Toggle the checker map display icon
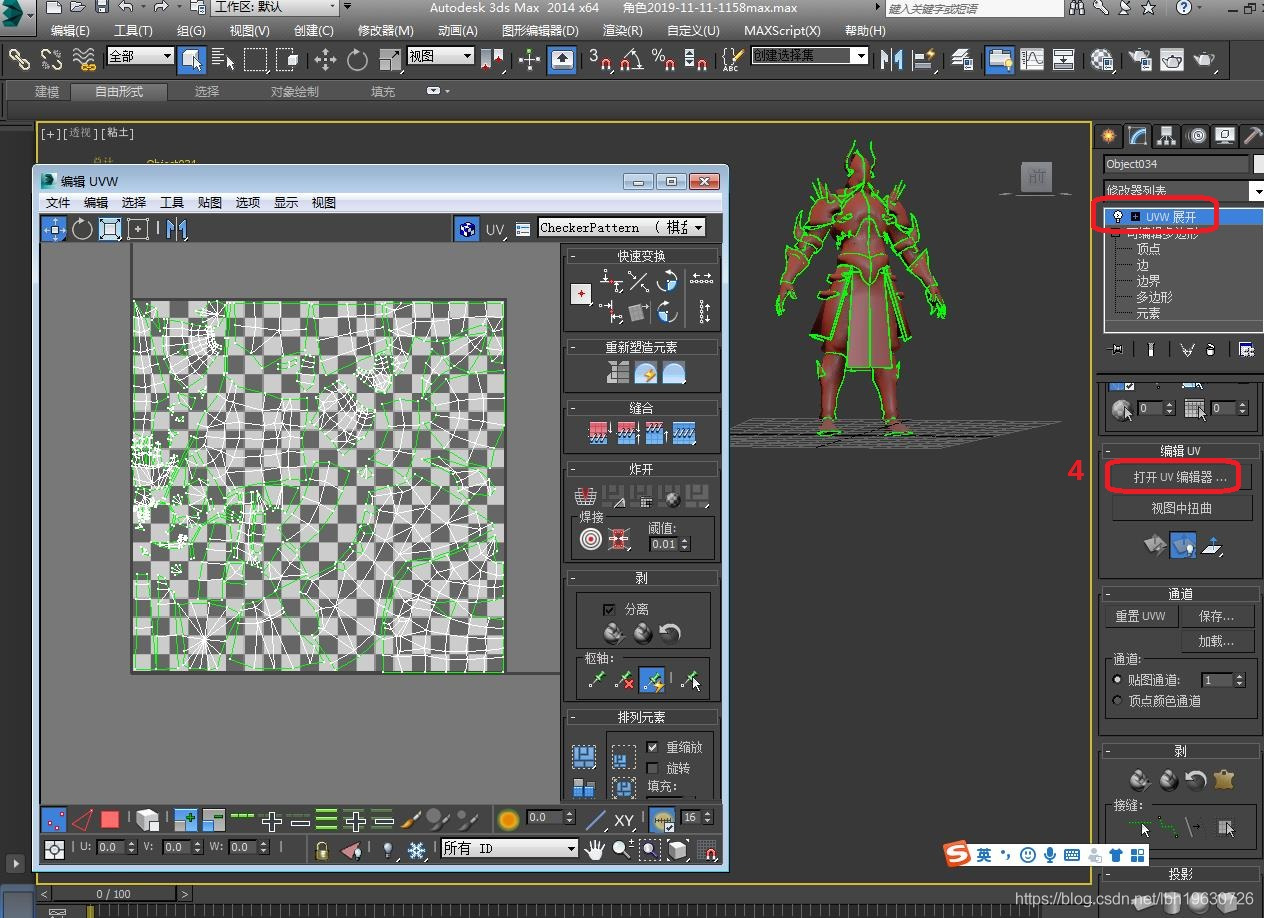Screen dimensions: 1264x918 466,229
